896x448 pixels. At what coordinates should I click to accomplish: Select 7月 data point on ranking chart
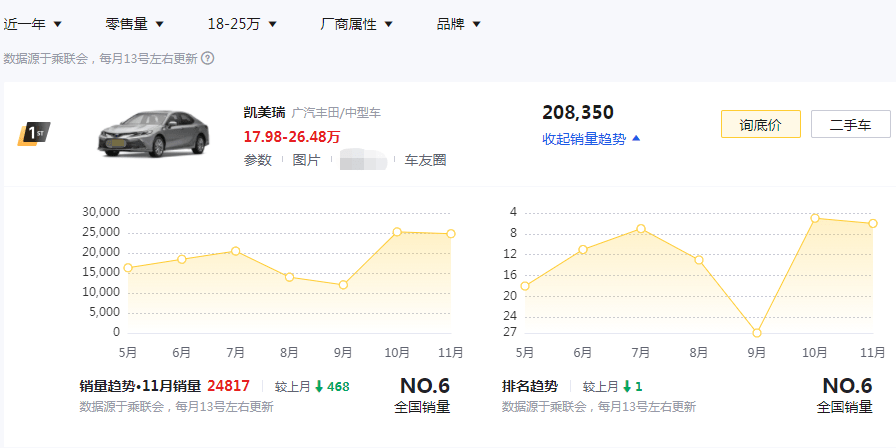(641, 229)
